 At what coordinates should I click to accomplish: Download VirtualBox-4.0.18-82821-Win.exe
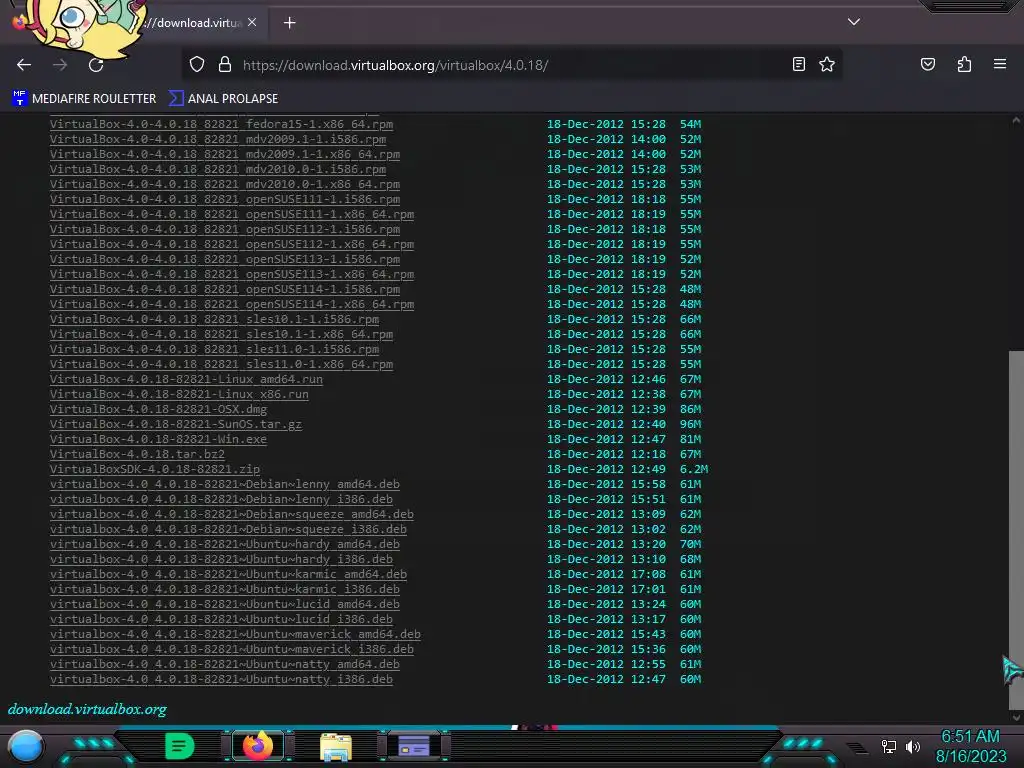click(x=158, y=440)
